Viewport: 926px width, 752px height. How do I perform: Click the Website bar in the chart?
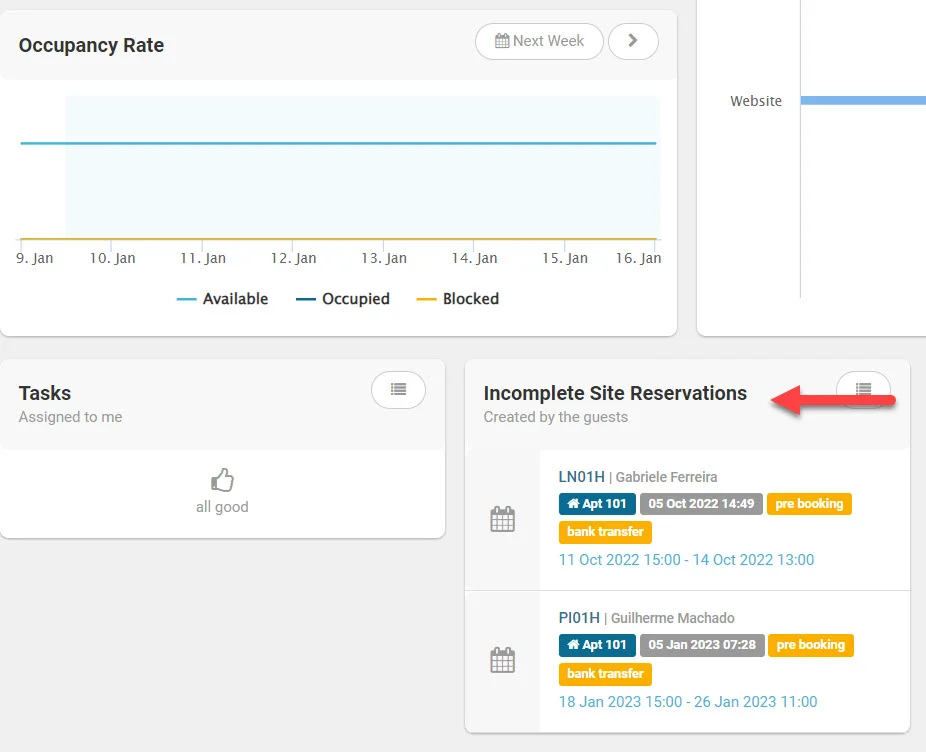(x=863, y=100)
